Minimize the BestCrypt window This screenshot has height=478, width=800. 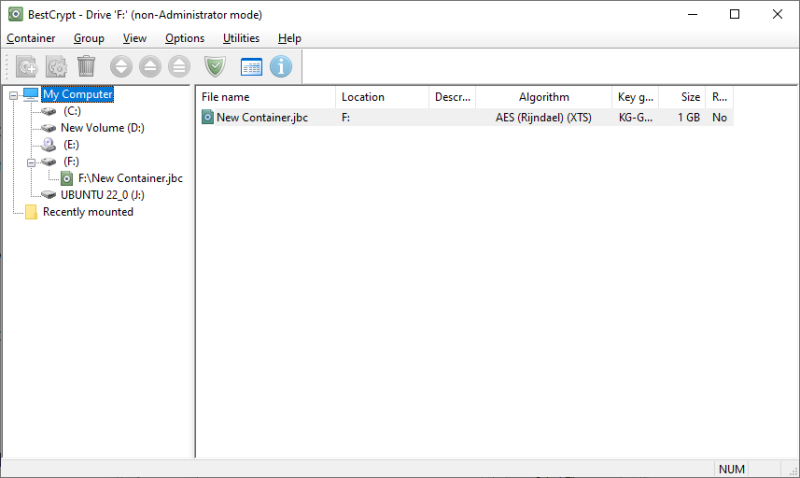tap(692, 14)
